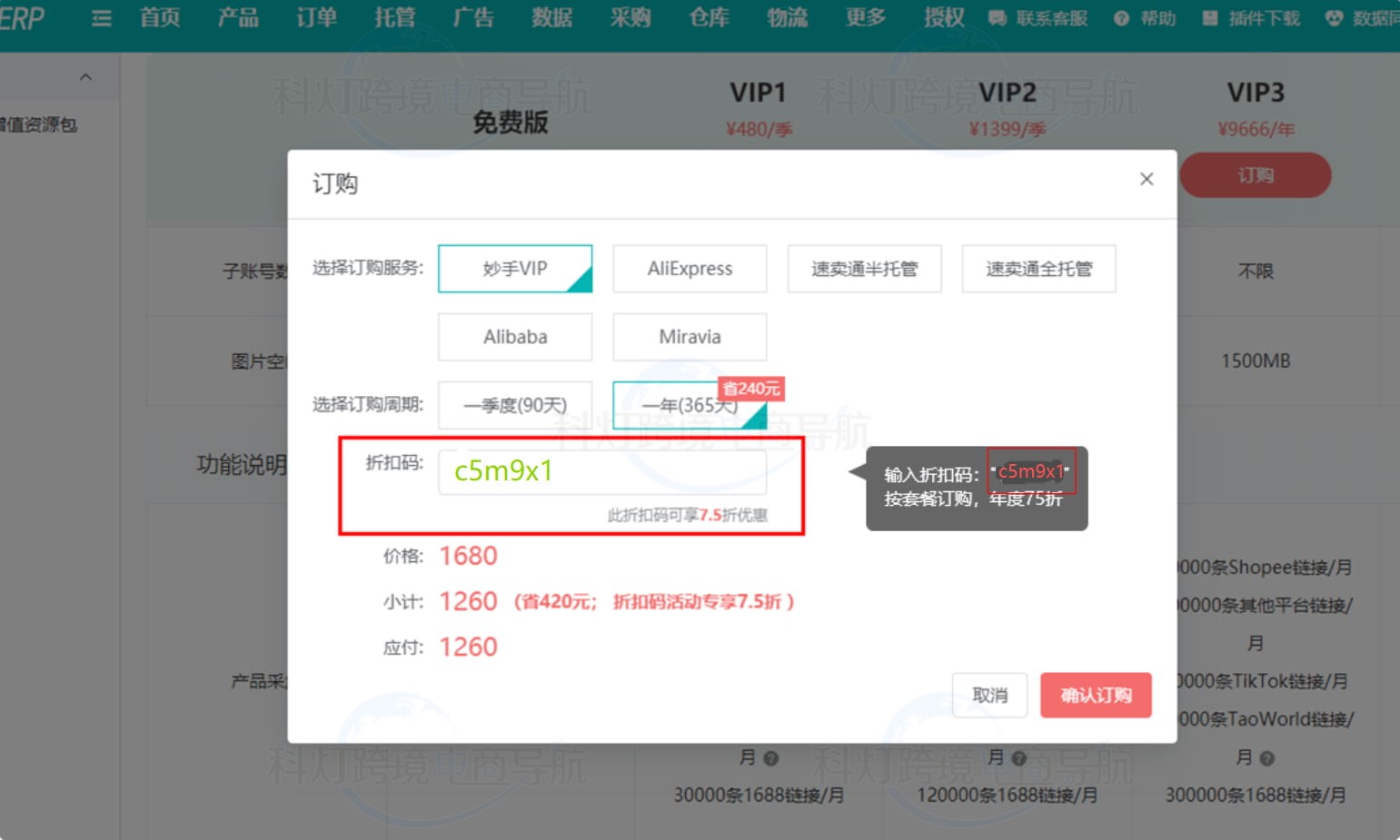Image resolution: width=1400 pixels, height=840 pixels.
Task: Select the Miravia service option
Action: click(690, 337)
